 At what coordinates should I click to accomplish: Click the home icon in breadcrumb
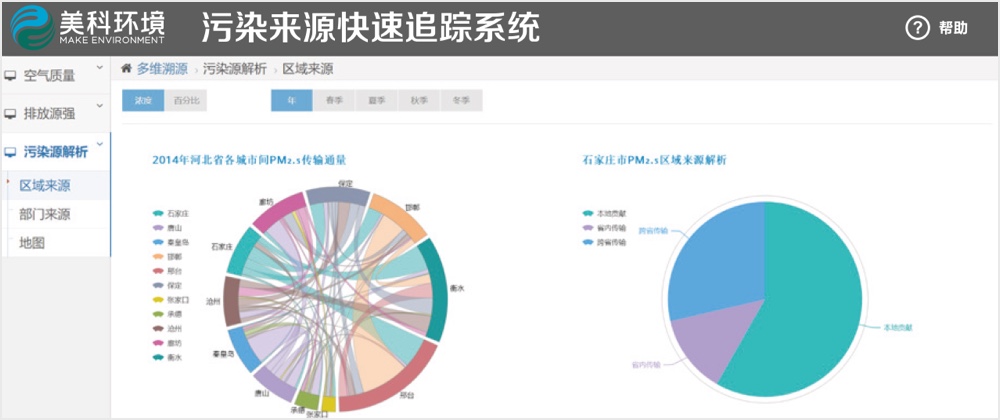click(x=126, y=69)
